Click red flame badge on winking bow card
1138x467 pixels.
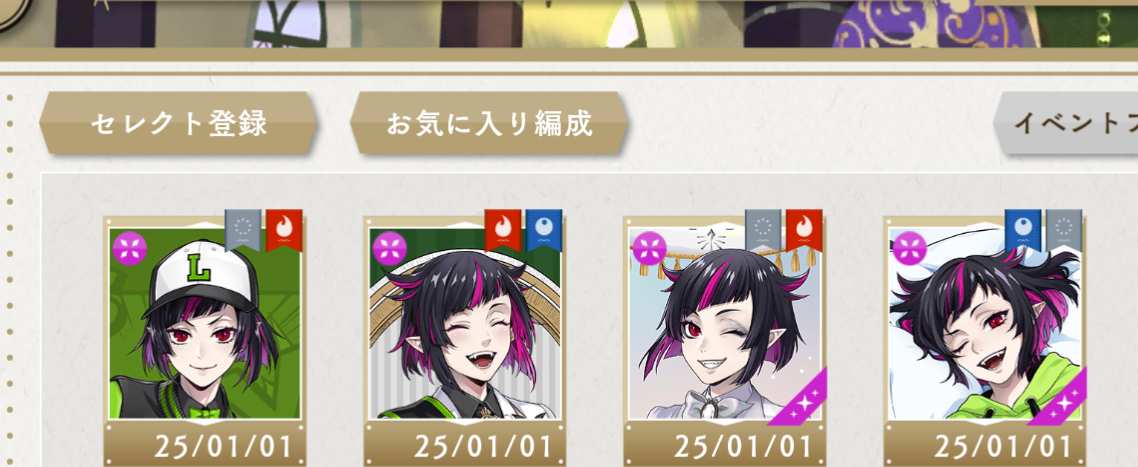click(804, 229)
